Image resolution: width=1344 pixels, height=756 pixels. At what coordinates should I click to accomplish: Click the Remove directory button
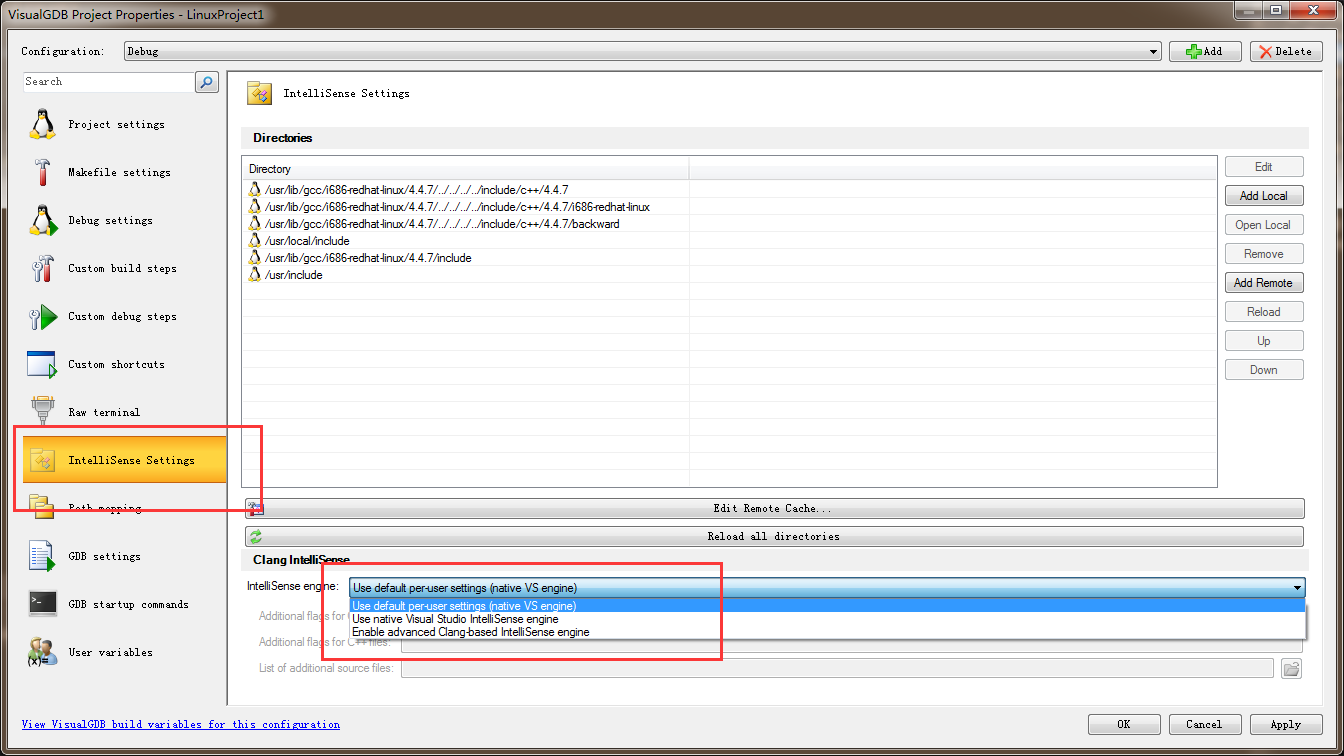coord(1264,254)
